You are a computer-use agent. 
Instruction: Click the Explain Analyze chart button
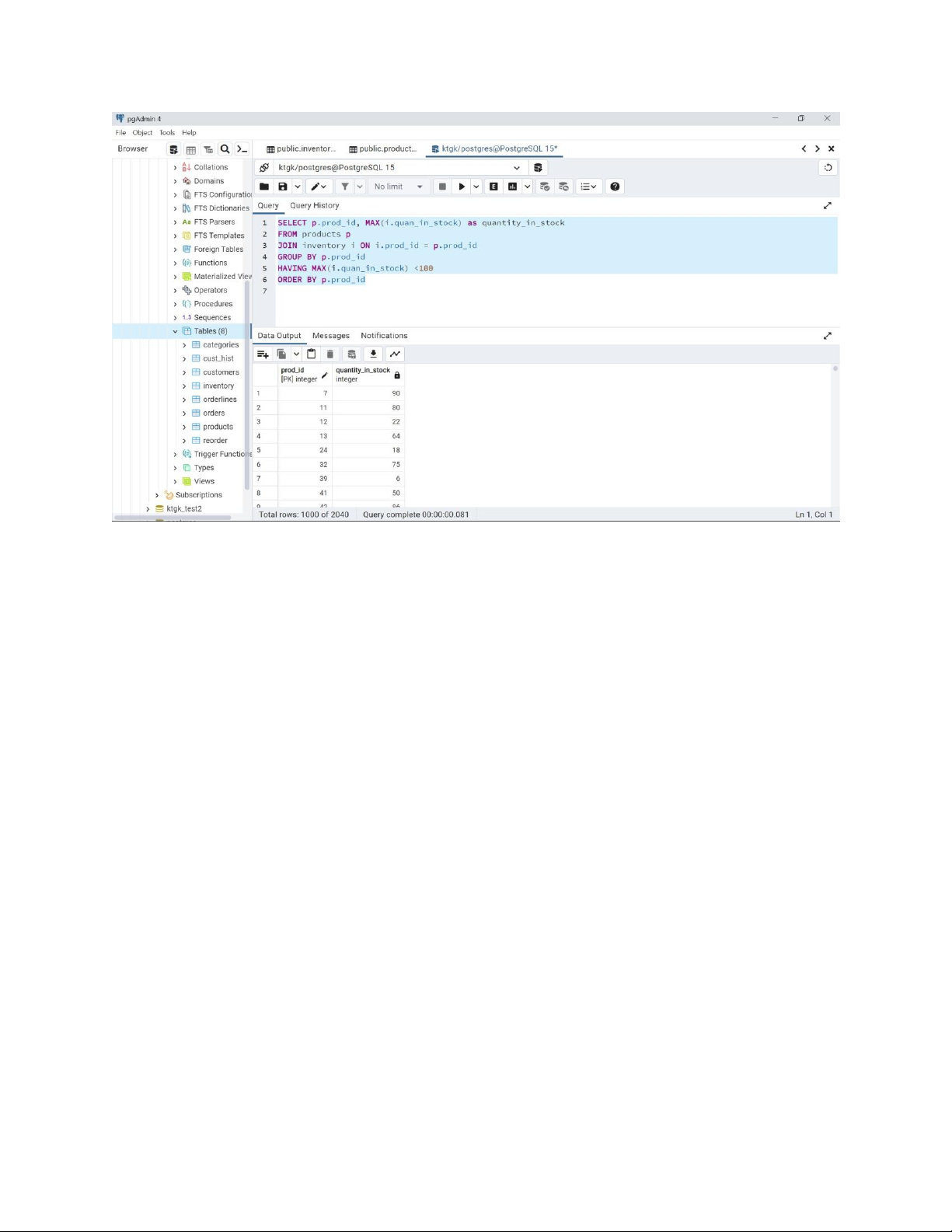pos(513,187)
